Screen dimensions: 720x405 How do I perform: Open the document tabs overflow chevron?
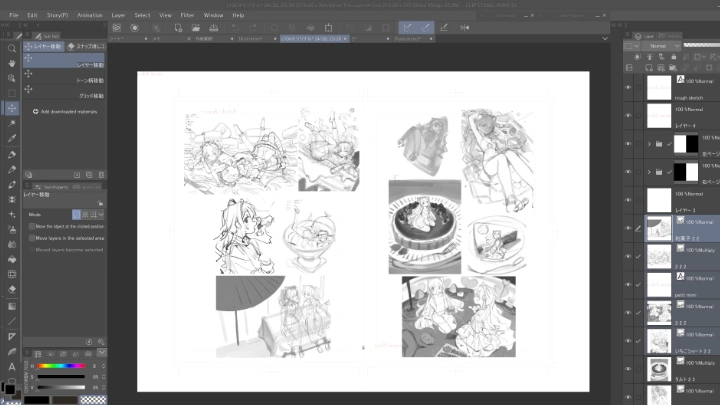pos(605,39)
